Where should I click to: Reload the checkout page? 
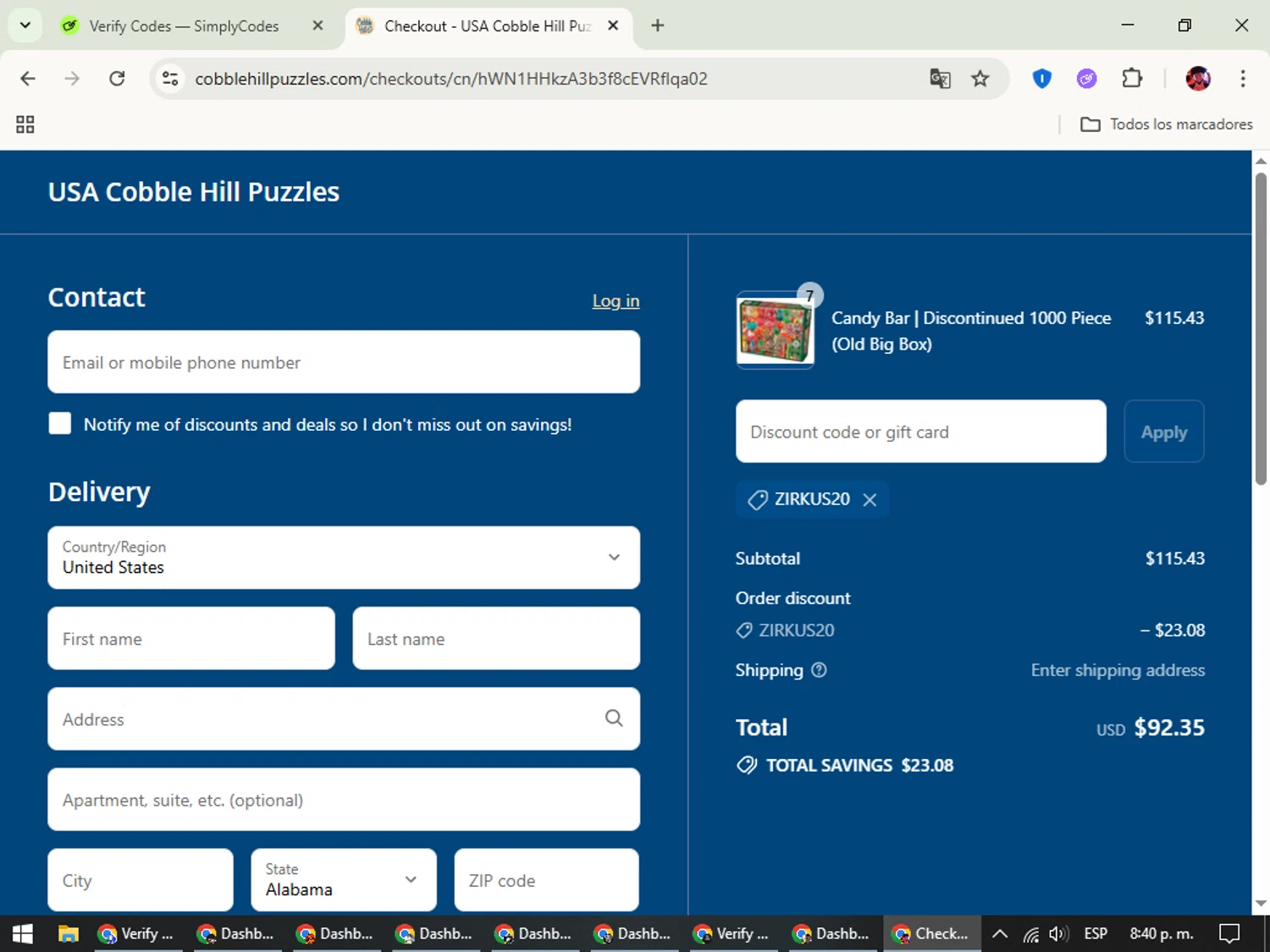(117, 79)
